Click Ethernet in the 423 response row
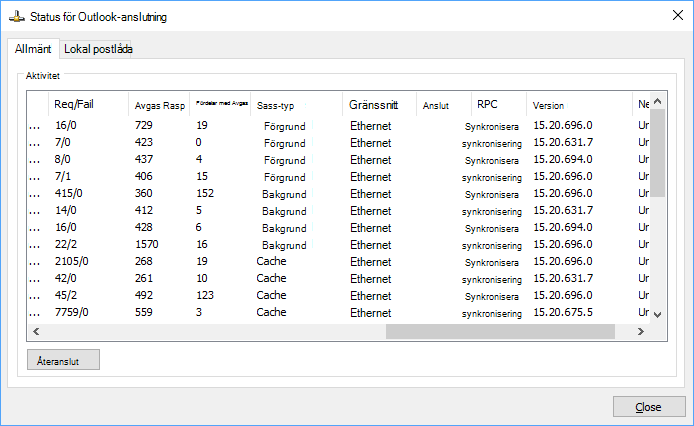The image size is (694, 426). pos(370,143)
